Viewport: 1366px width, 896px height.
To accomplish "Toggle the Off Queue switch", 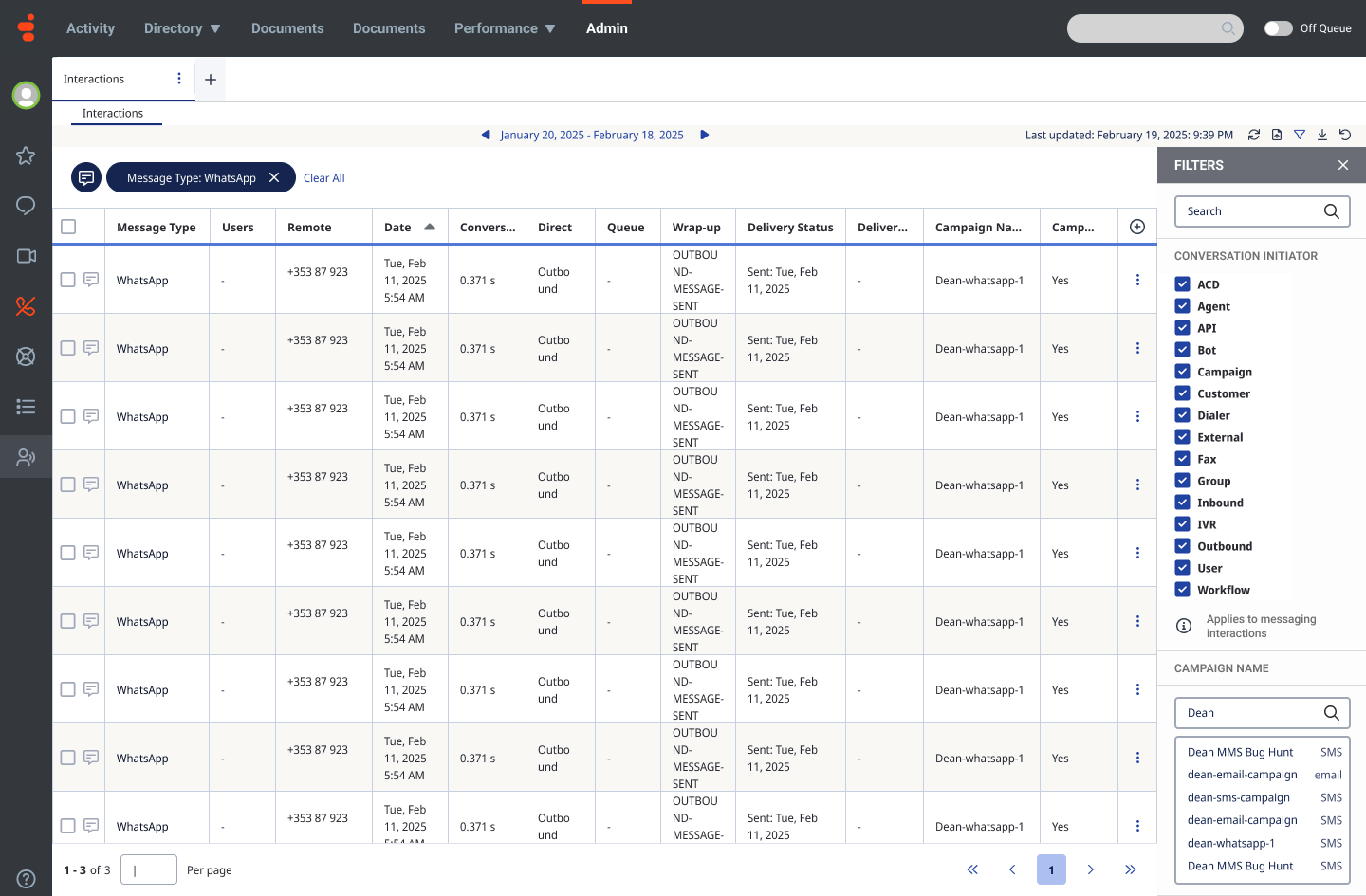I will pos(1278,28).
